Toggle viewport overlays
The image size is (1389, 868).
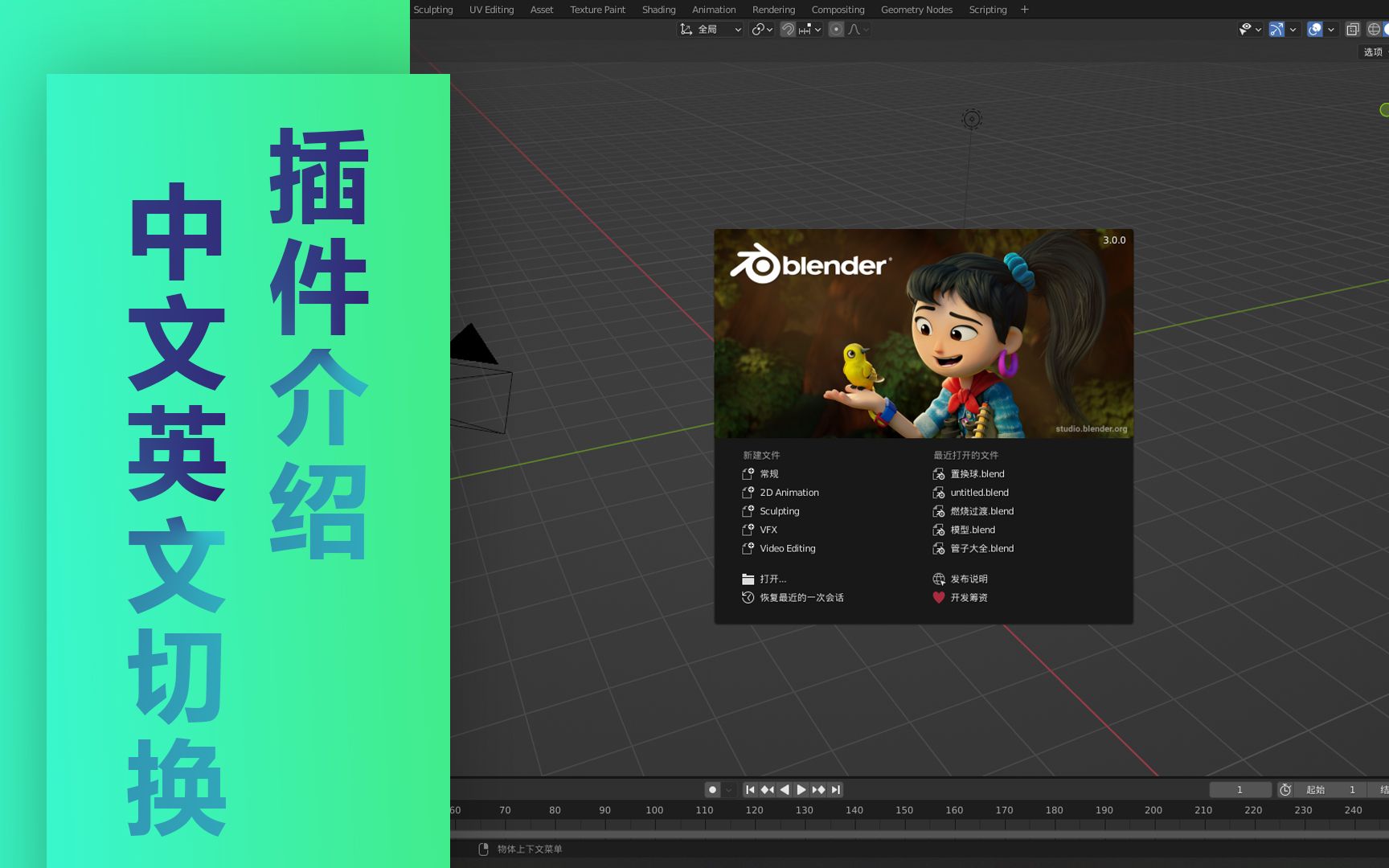tap(1315, 30)
